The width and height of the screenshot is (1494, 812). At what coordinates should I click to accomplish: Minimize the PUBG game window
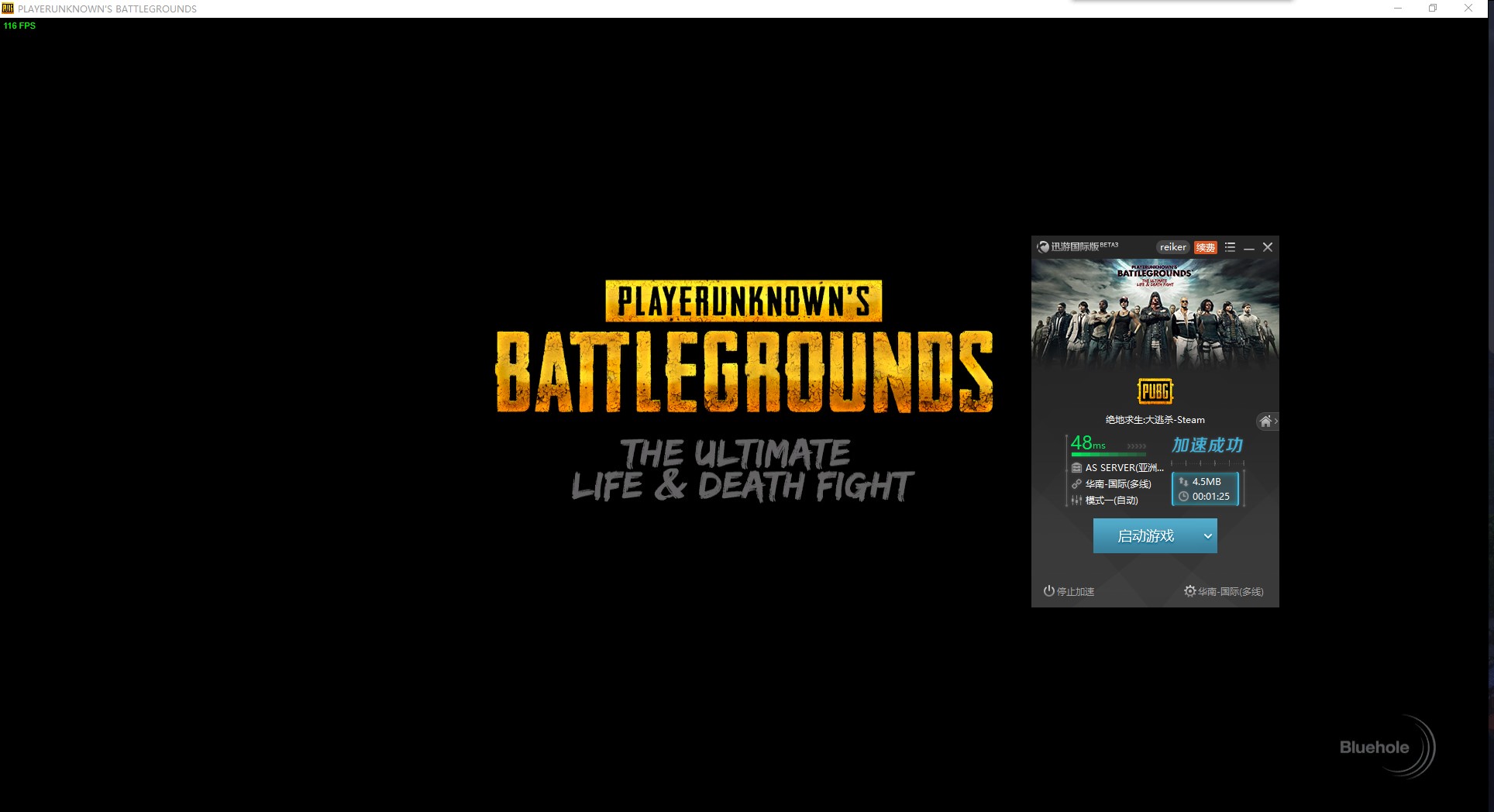pos(1398,9)
